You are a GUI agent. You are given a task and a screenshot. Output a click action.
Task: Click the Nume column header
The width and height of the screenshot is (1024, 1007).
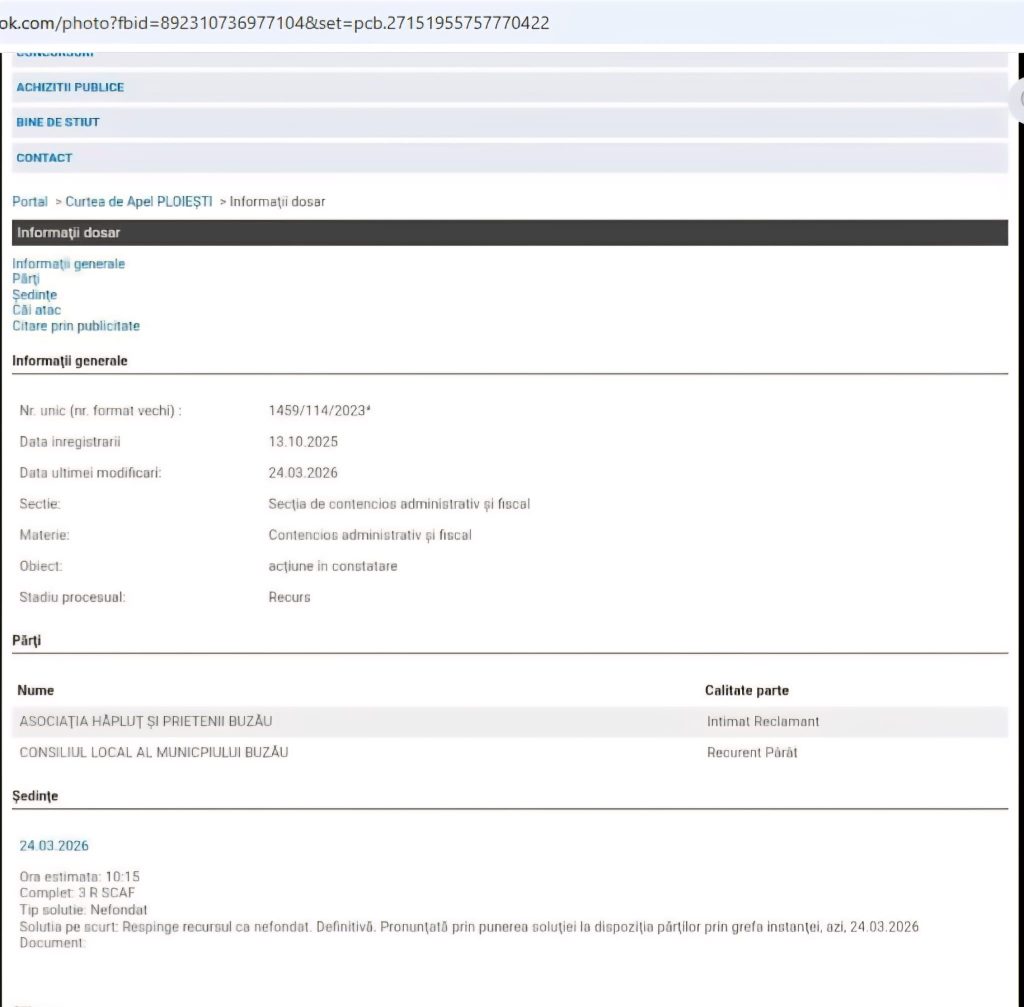click(36, 690)
